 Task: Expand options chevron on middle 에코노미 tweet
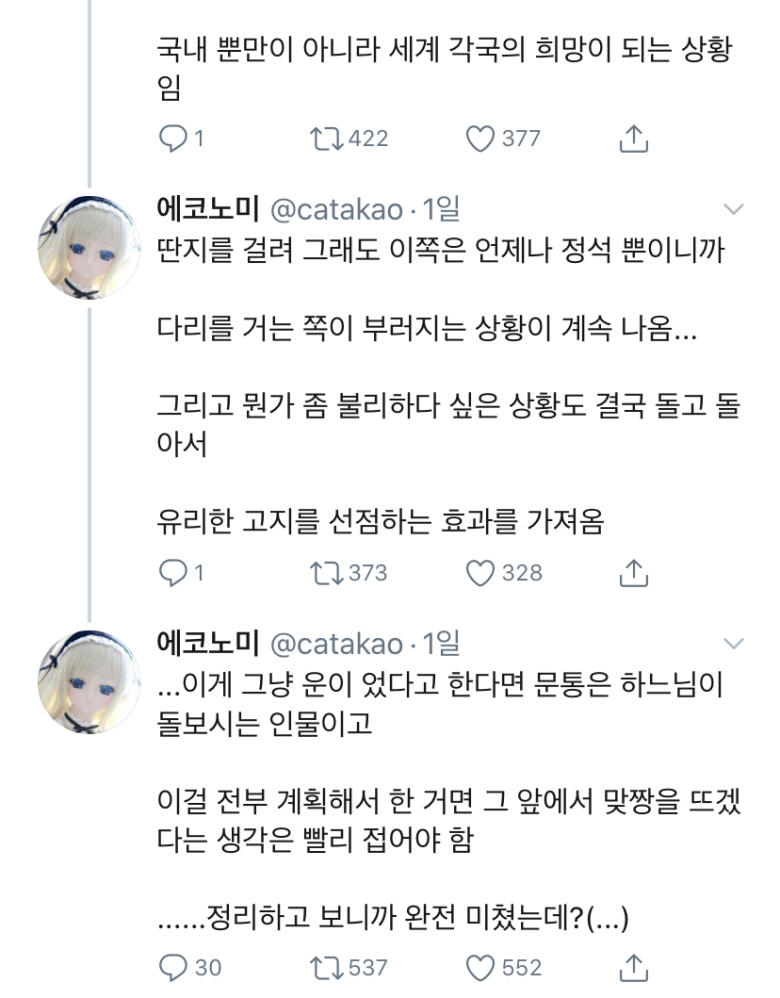click(x=734, y=209)
